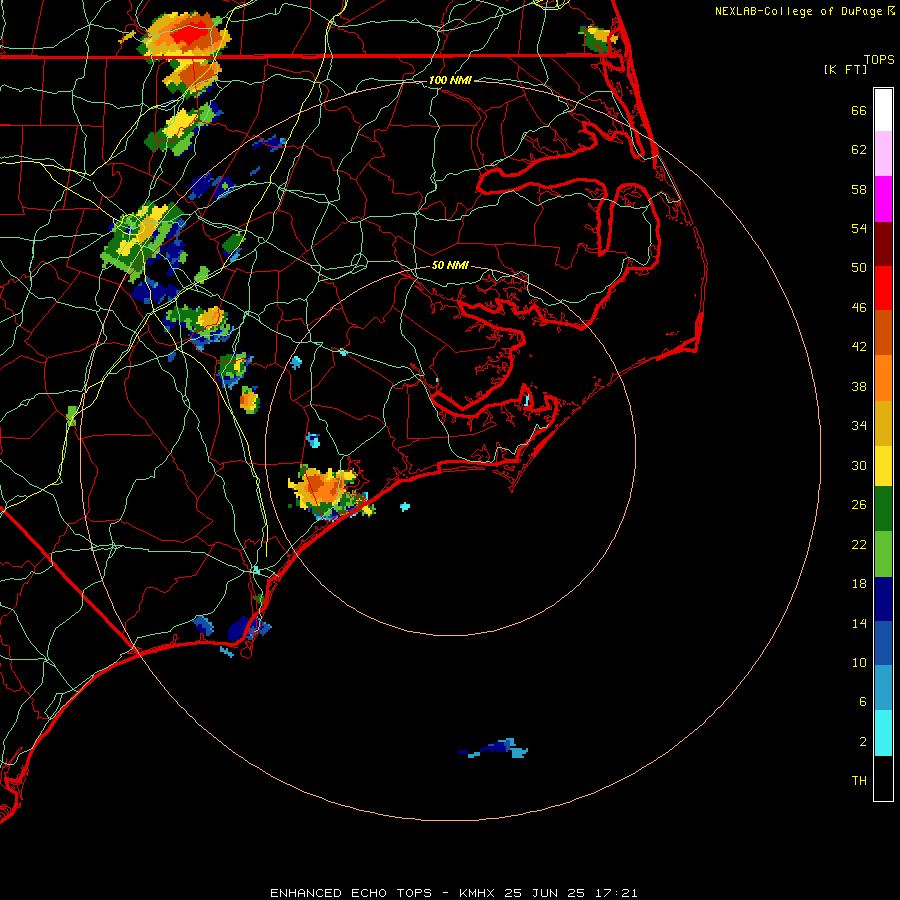Click the TOPS legend title
Viewport: 900px width, 900px height.
click(879, 60)
